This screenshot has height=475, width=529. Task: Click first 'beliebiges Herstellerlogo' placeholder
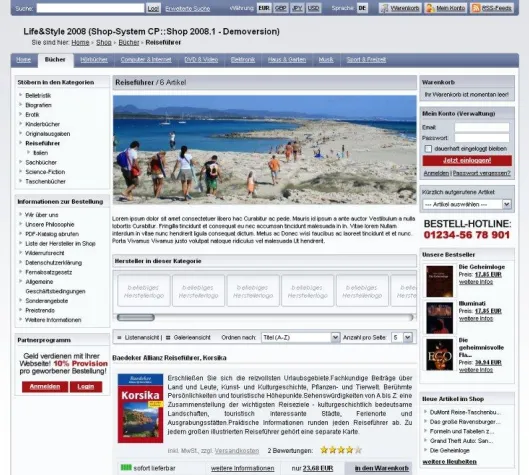pyautogui.click(x=144, y=291)
